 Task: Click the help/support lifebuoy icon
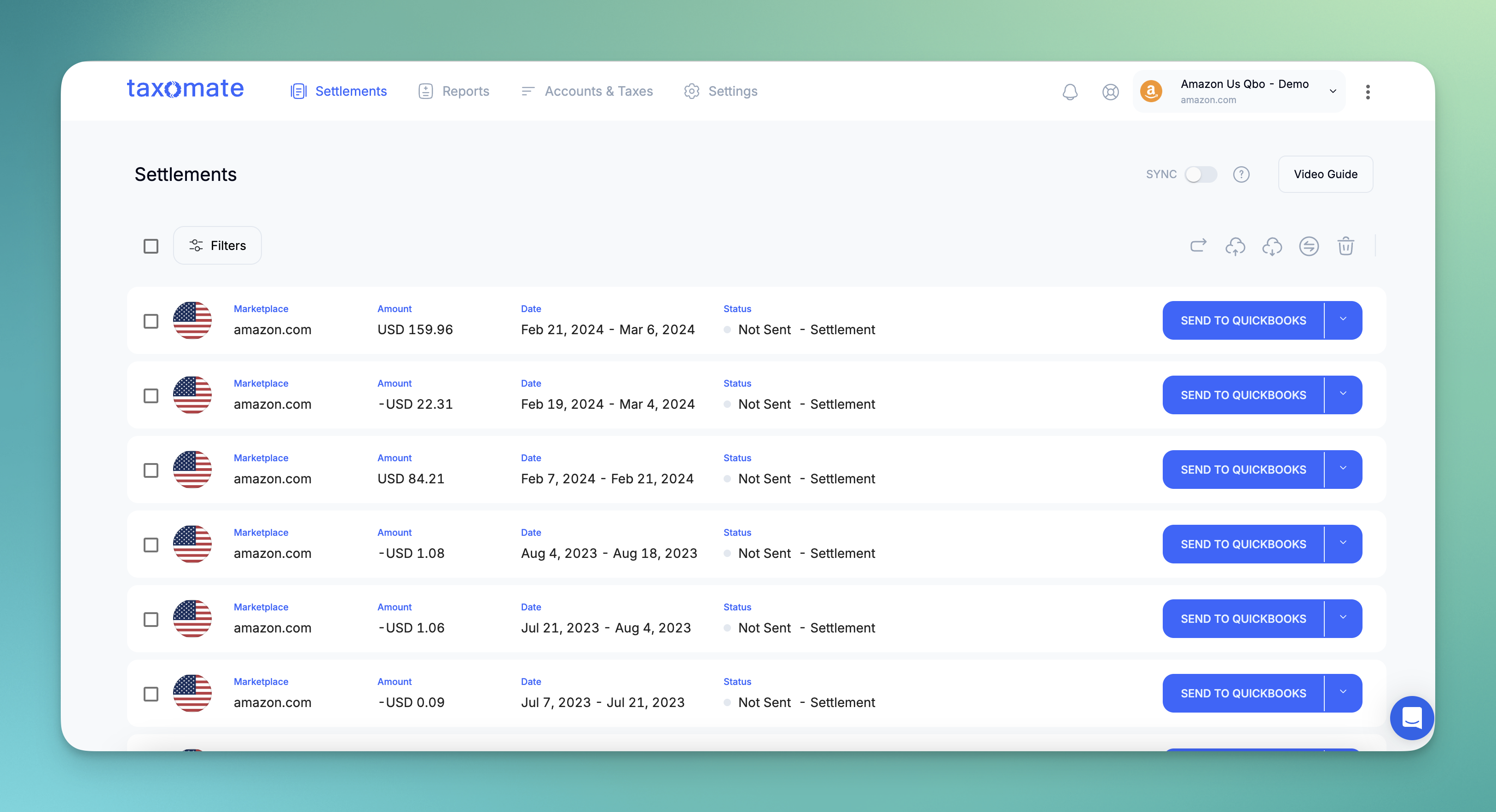[1110, 92]
